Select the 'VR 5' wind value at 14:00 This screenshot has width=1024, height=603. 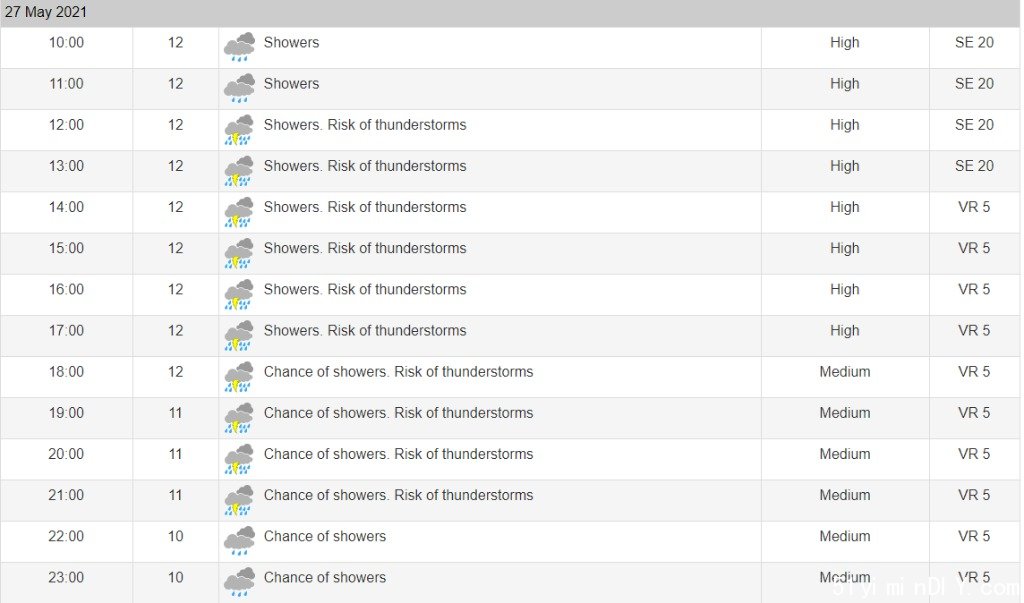974,207
